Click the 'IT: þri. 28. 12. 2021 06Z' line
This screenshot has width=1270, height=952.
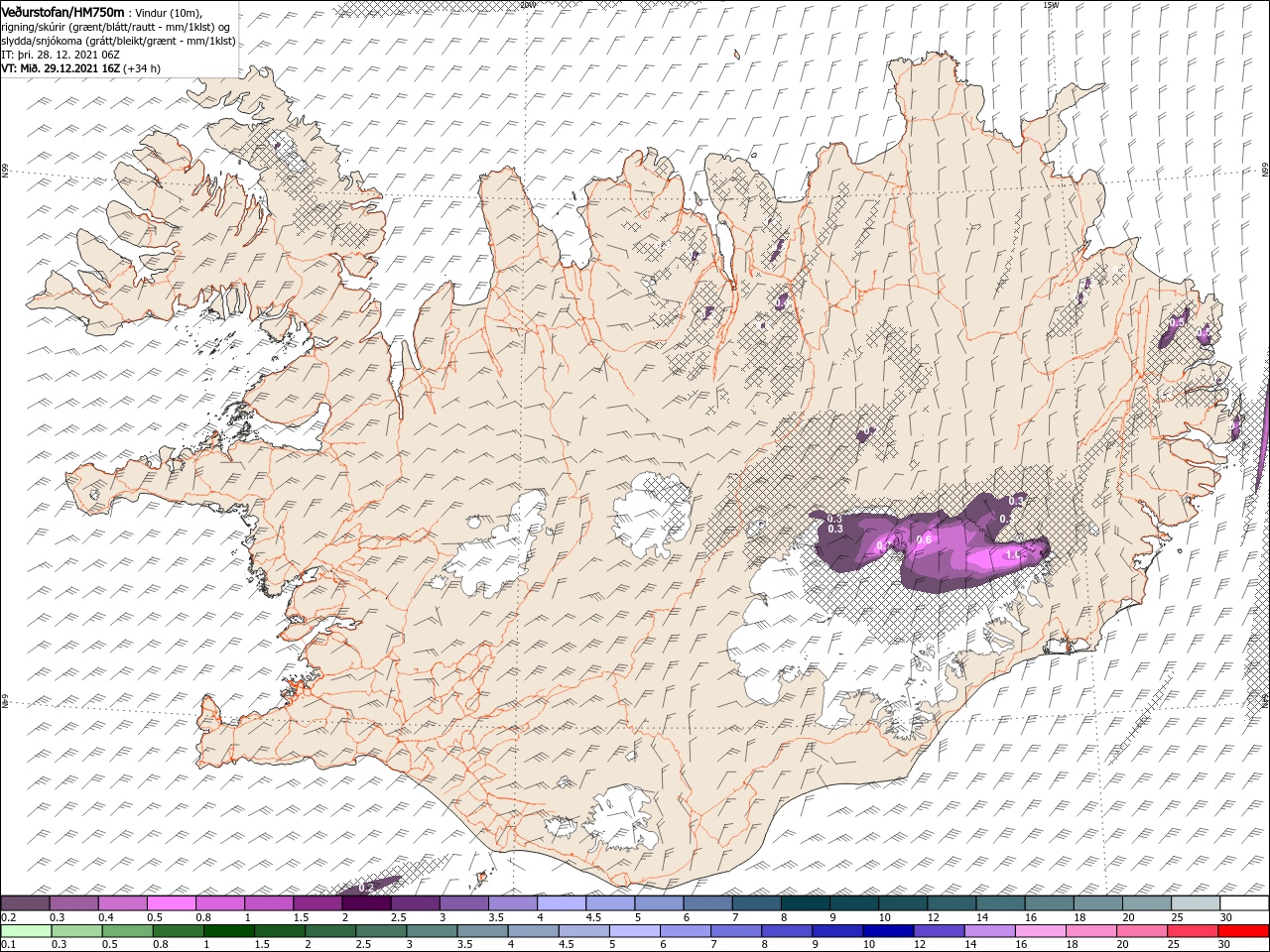[61, 55]
